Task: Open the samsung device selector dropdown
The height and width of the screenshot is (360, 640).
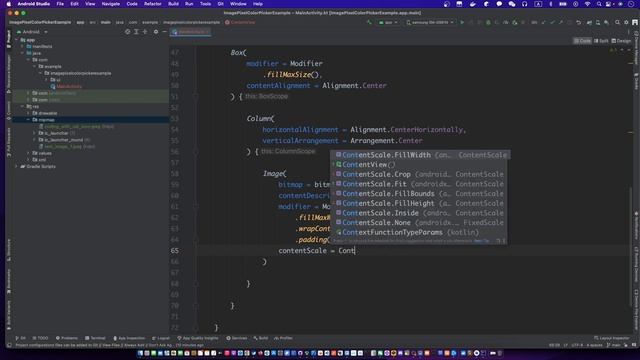Action: pos(430,22)
